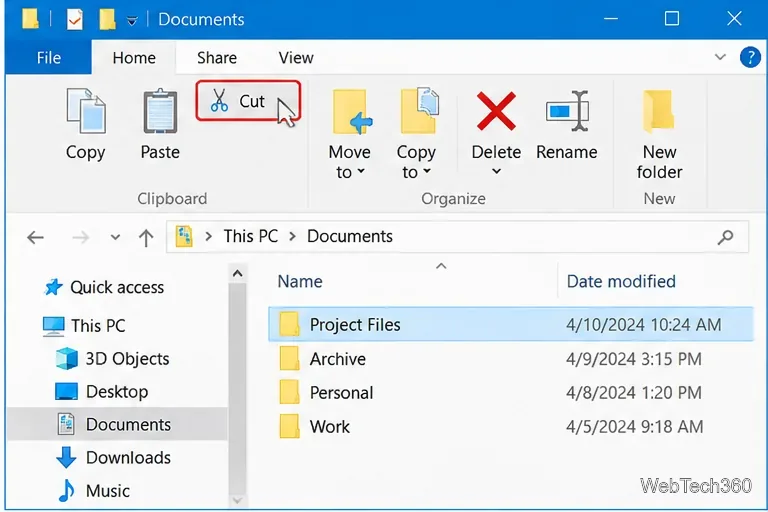The height and width of the screenshot is (512, 768).
Task: Open the File menu tab
Action: 48,58
